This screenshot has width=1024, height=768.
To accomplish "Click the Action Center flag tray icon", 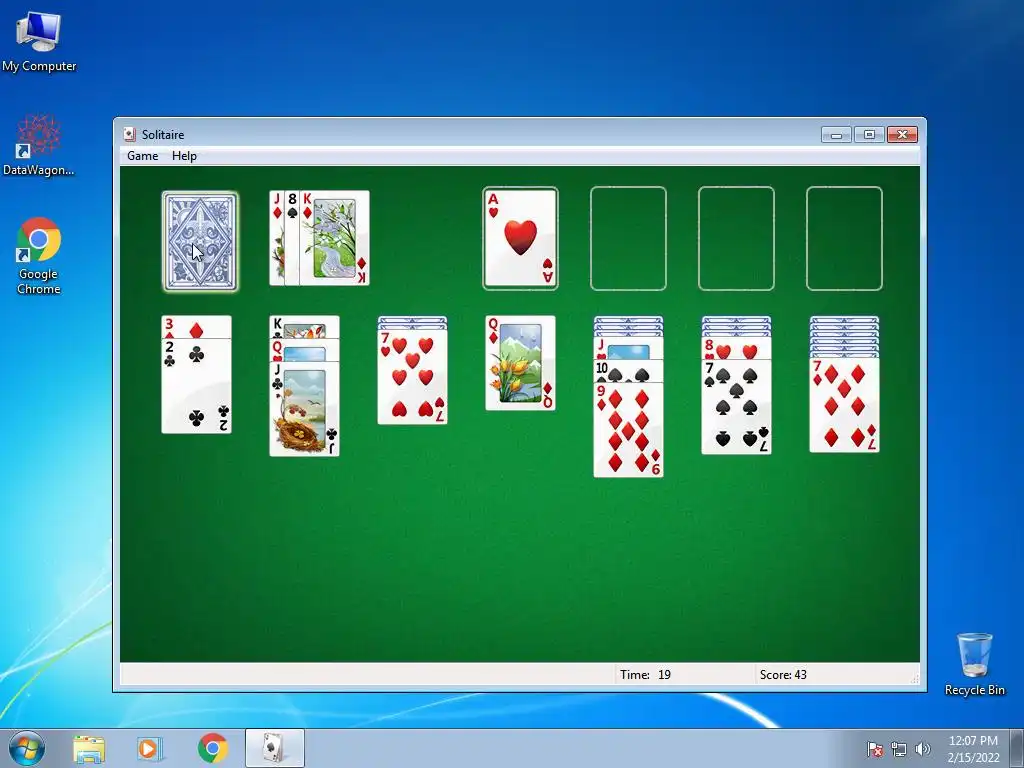I will [x=874, y=749].
